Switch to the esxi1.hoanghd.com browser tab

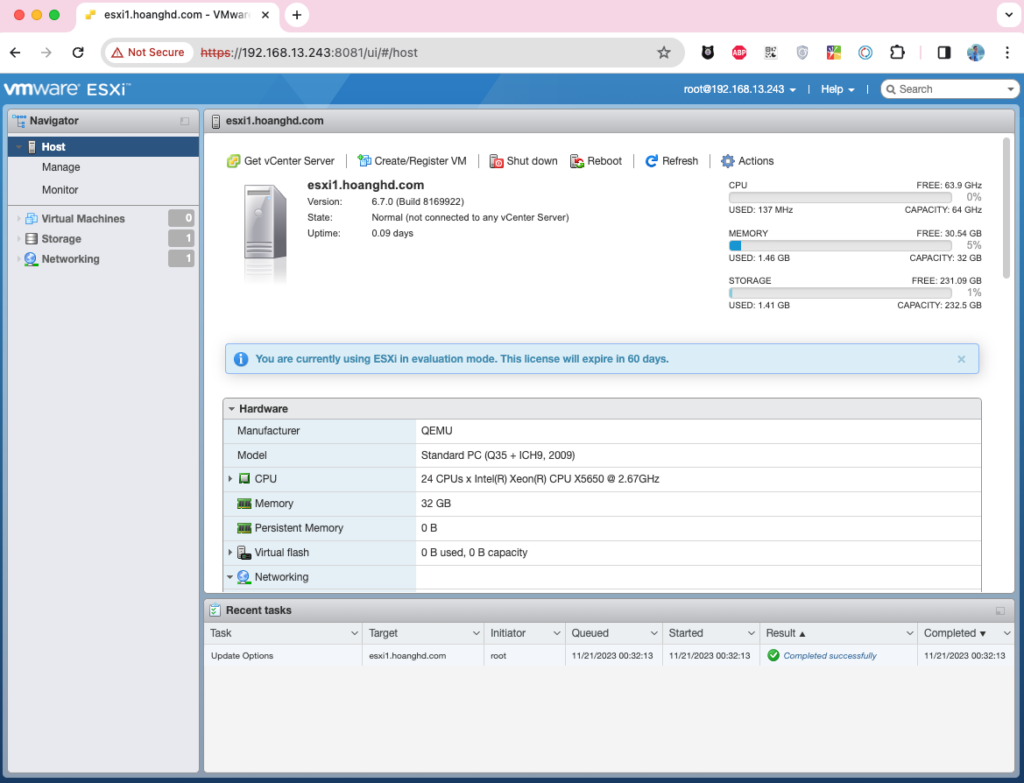pos(178,15)
